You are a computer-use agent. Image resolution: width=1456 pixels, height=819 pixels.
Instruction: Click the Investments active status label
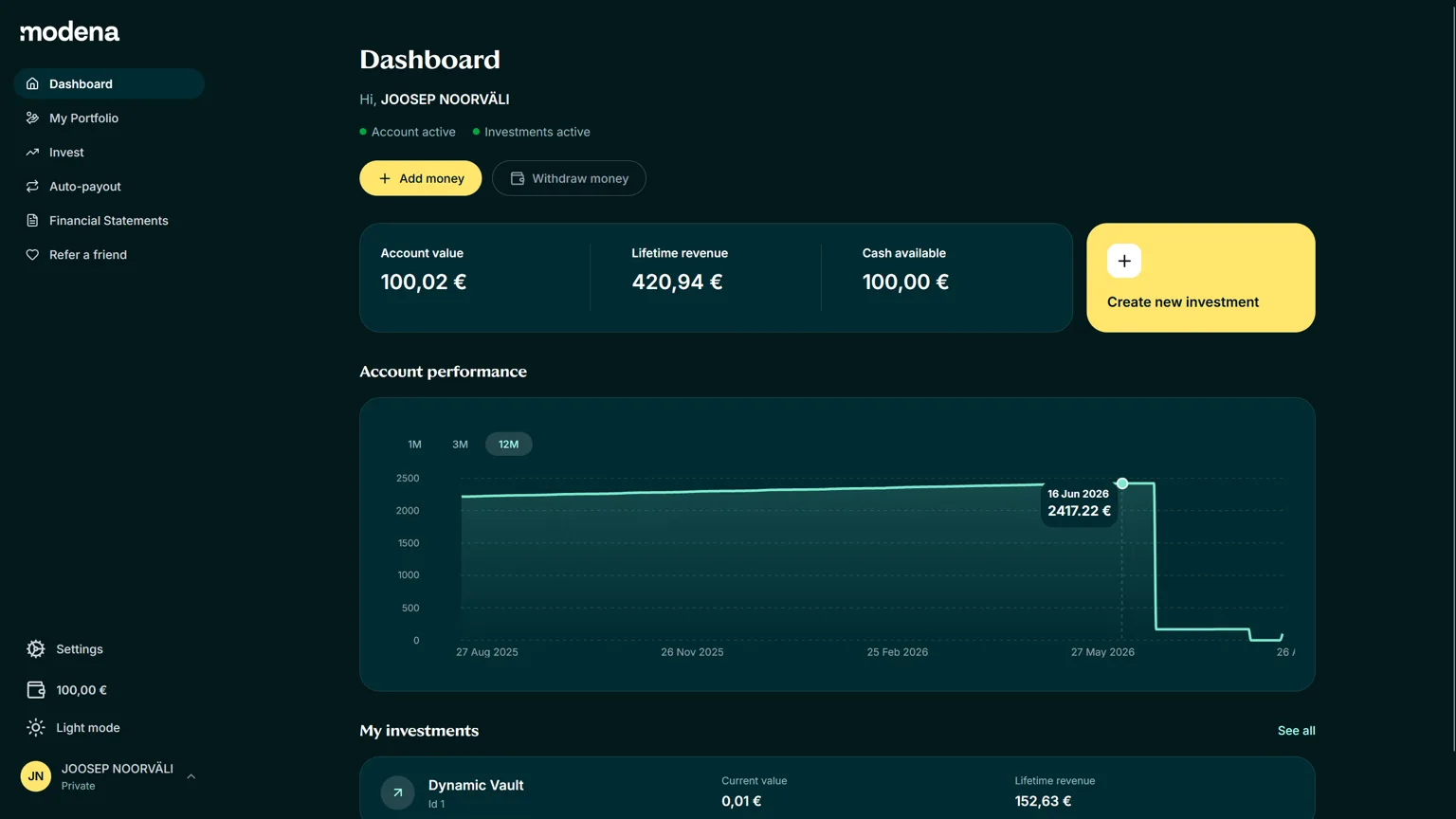coord(537,132)
